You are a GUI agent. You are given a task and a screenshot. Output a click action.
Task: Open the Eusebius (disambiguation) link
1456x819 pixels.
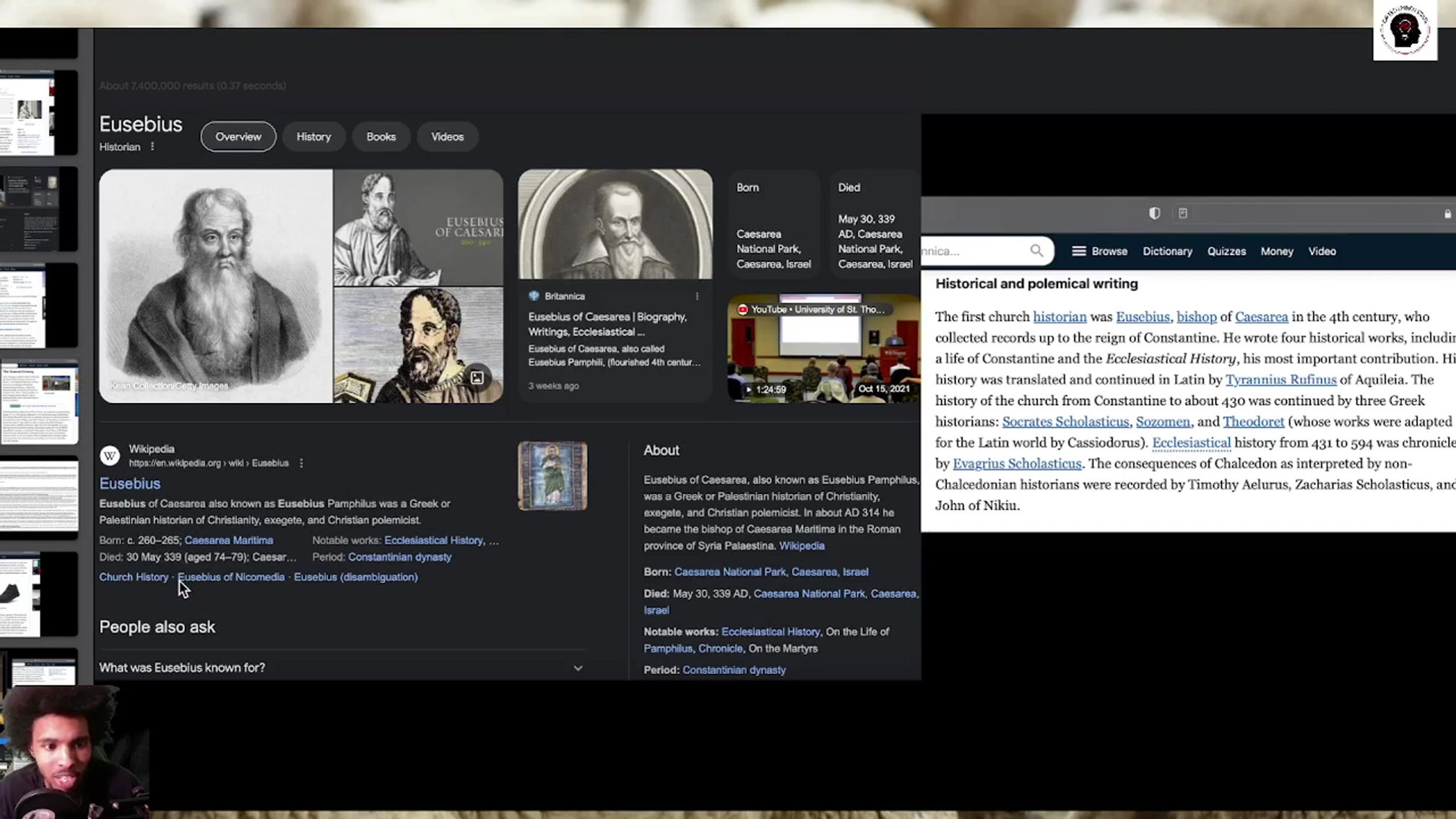coord(355,577)
